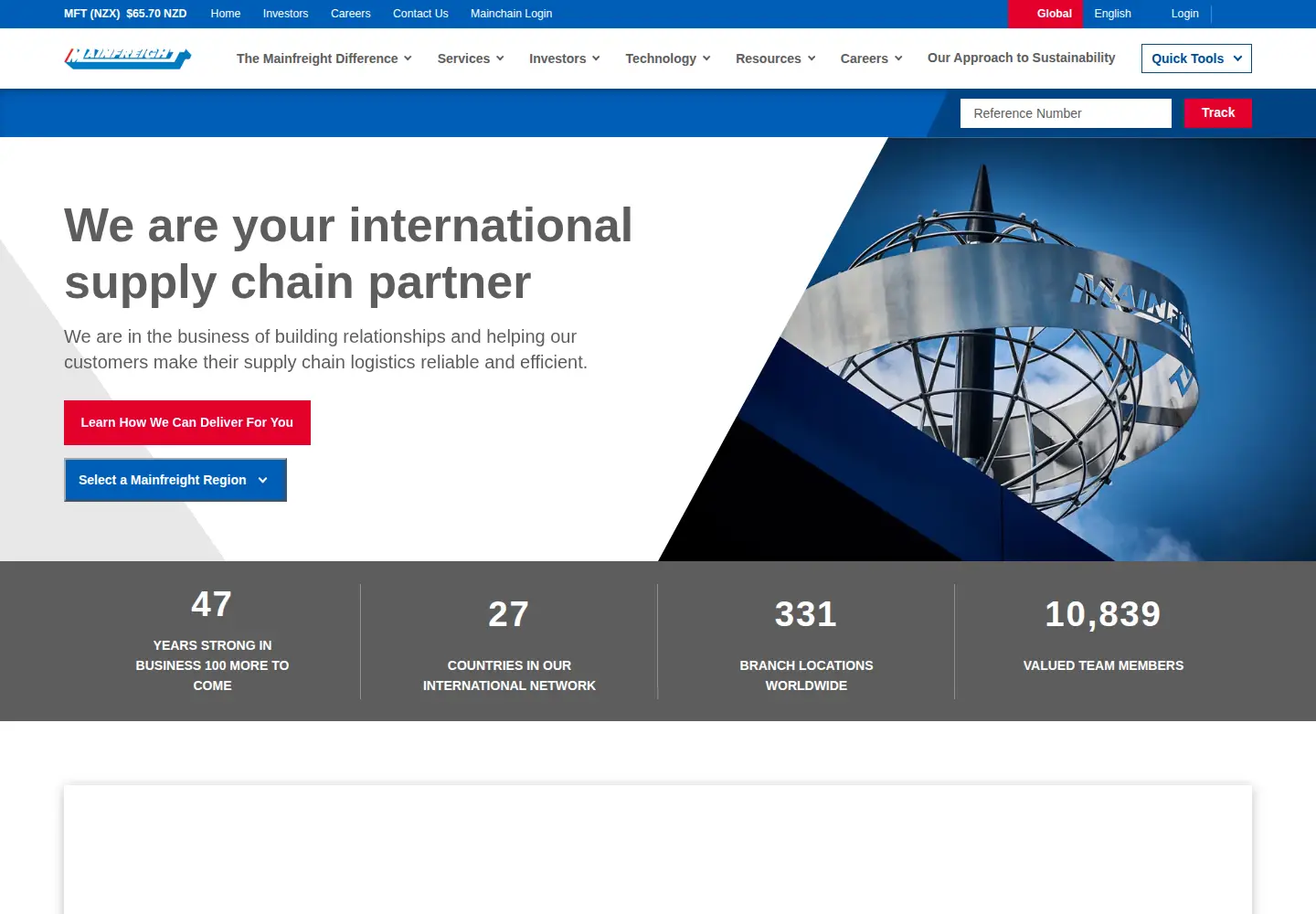This screenshot has width=1316, height=914.
Task: Open the Technology dropdown
Action: point(668,58)
